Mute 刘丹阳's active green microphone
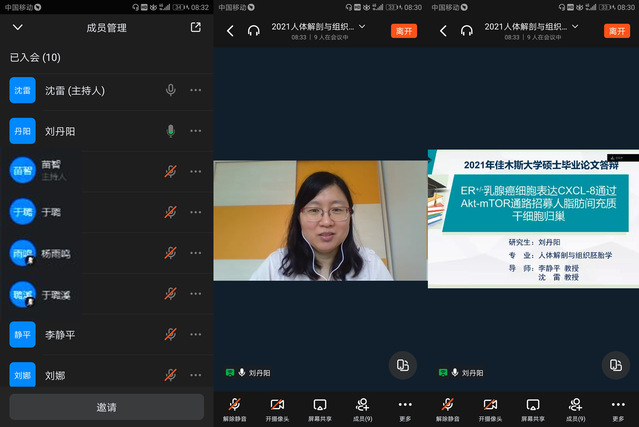Screen dimensions: 639x427 click(x=171, y=131)
